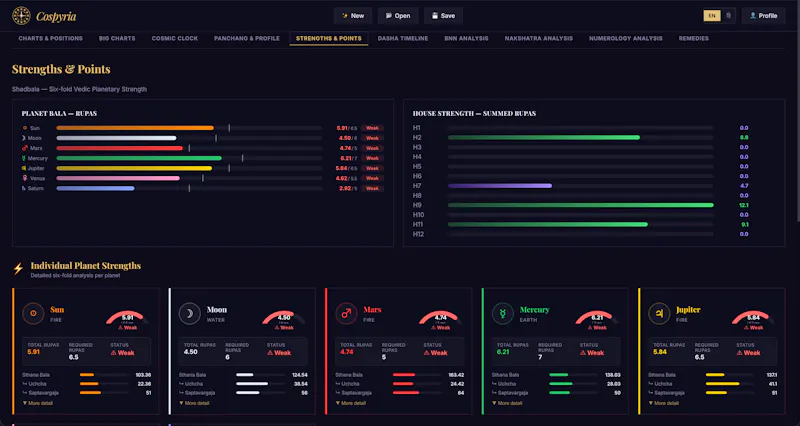The image size is (800, 426).
Task: Click the gauge dial on the Moon card
Action: tap(284, 318)
